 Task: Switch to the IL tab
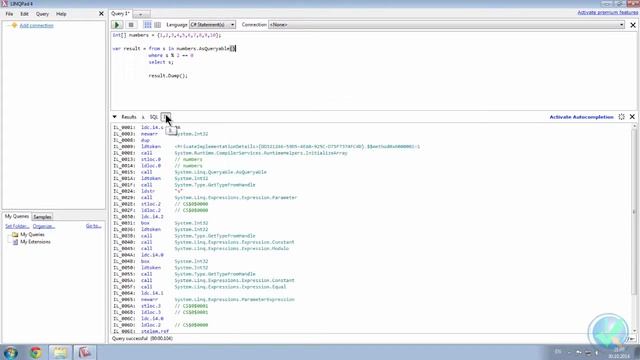[166, 117]
